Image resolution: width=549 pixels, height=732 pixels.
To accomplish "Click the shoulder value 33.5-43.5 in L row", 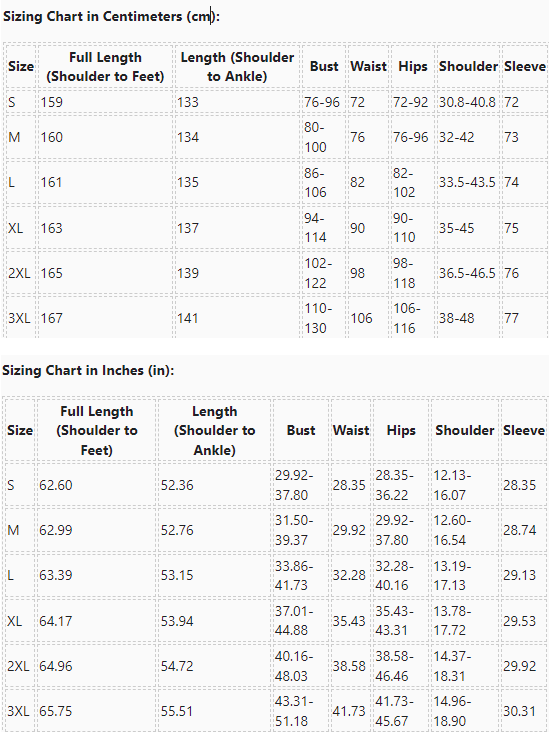I will 467,182.
